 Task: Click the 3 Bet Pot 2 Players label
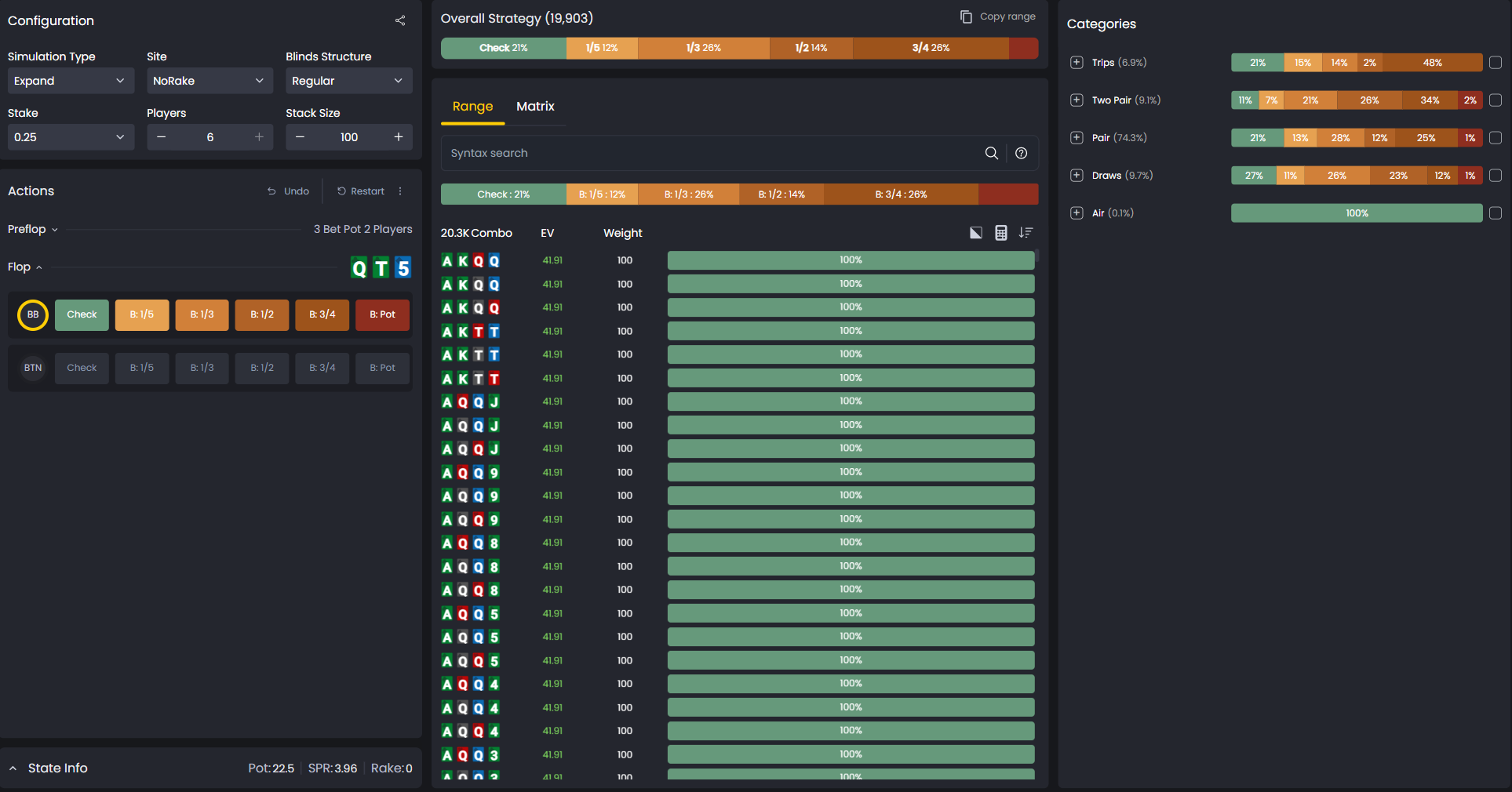pyautogui.click(x=363, y=229)
